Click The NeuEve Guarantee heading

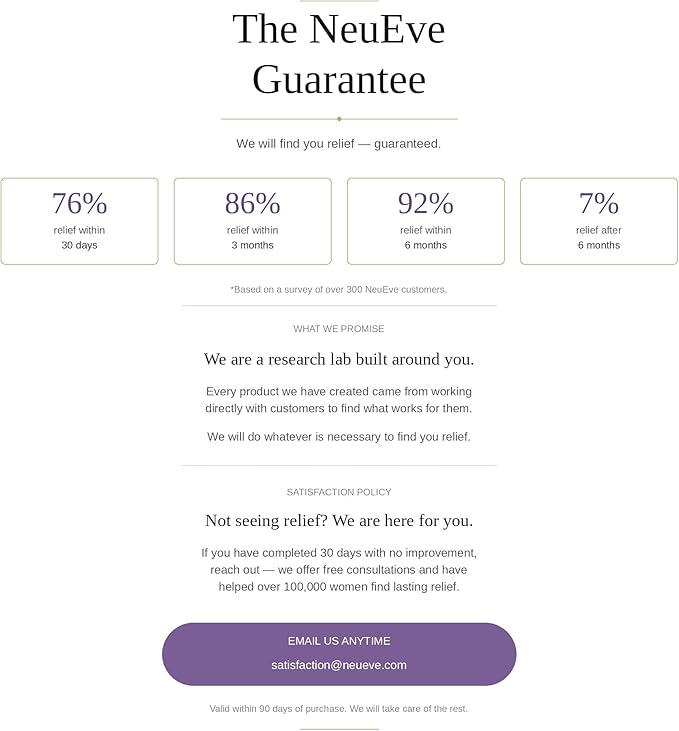339,54
